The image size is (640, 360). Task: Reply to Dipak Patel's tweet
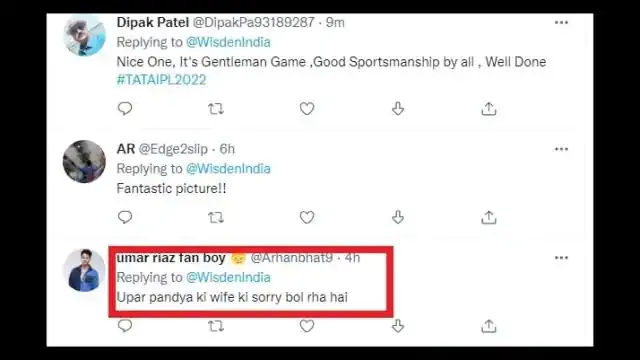125,109
